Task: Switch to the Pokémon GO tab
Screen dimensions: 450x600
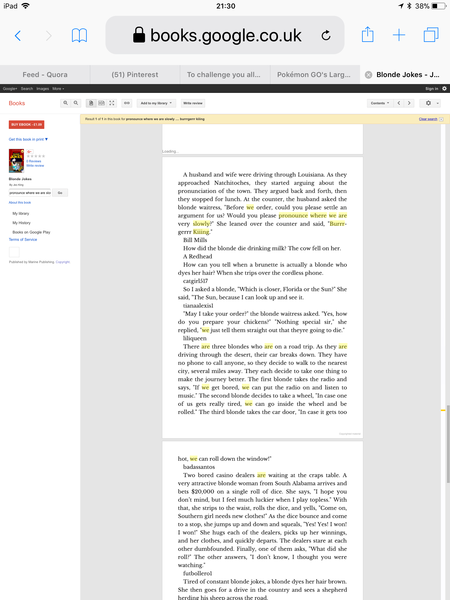Action: pyautogui.click(x=314, y=75)
